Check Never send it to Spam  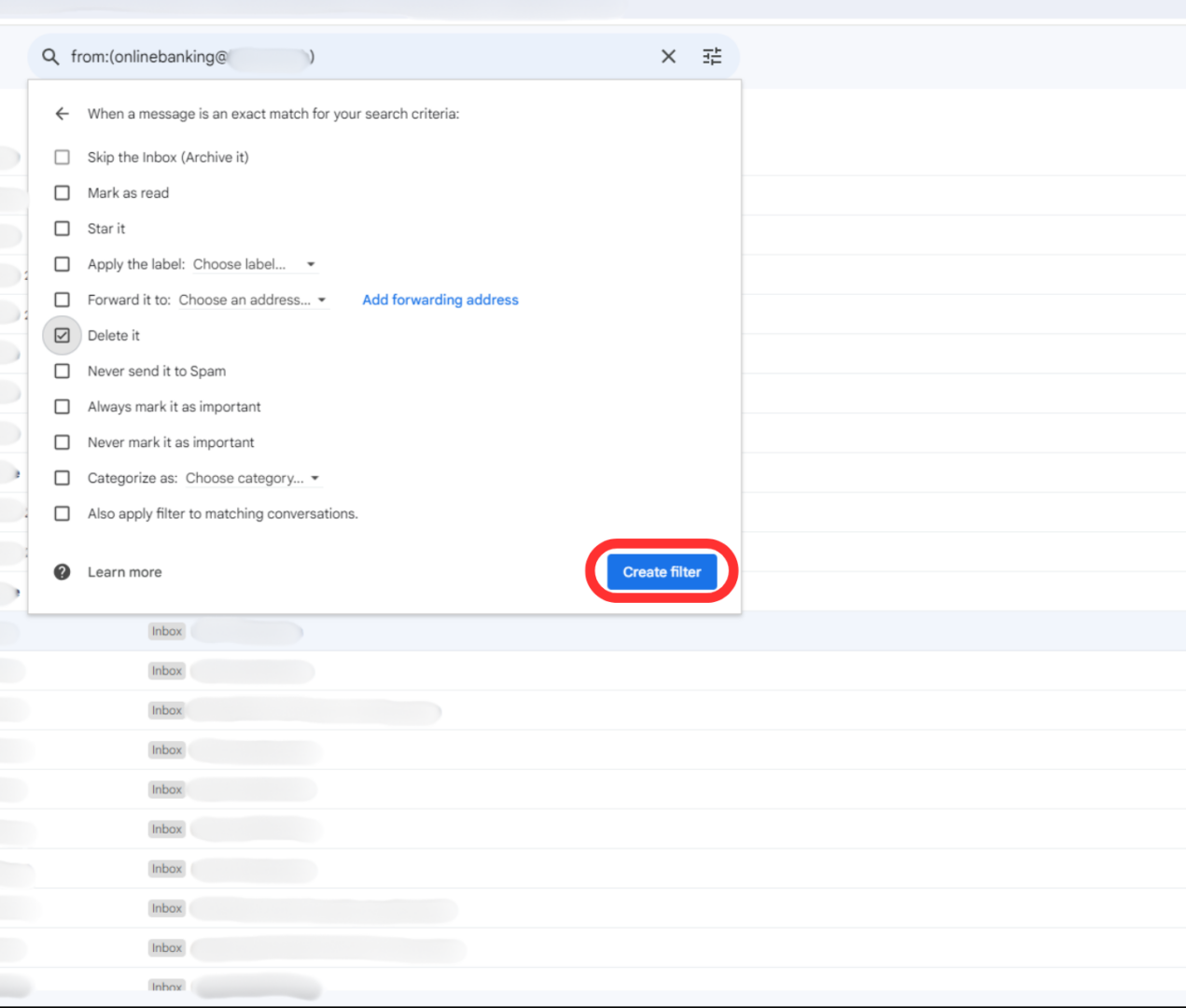point(62,371)
